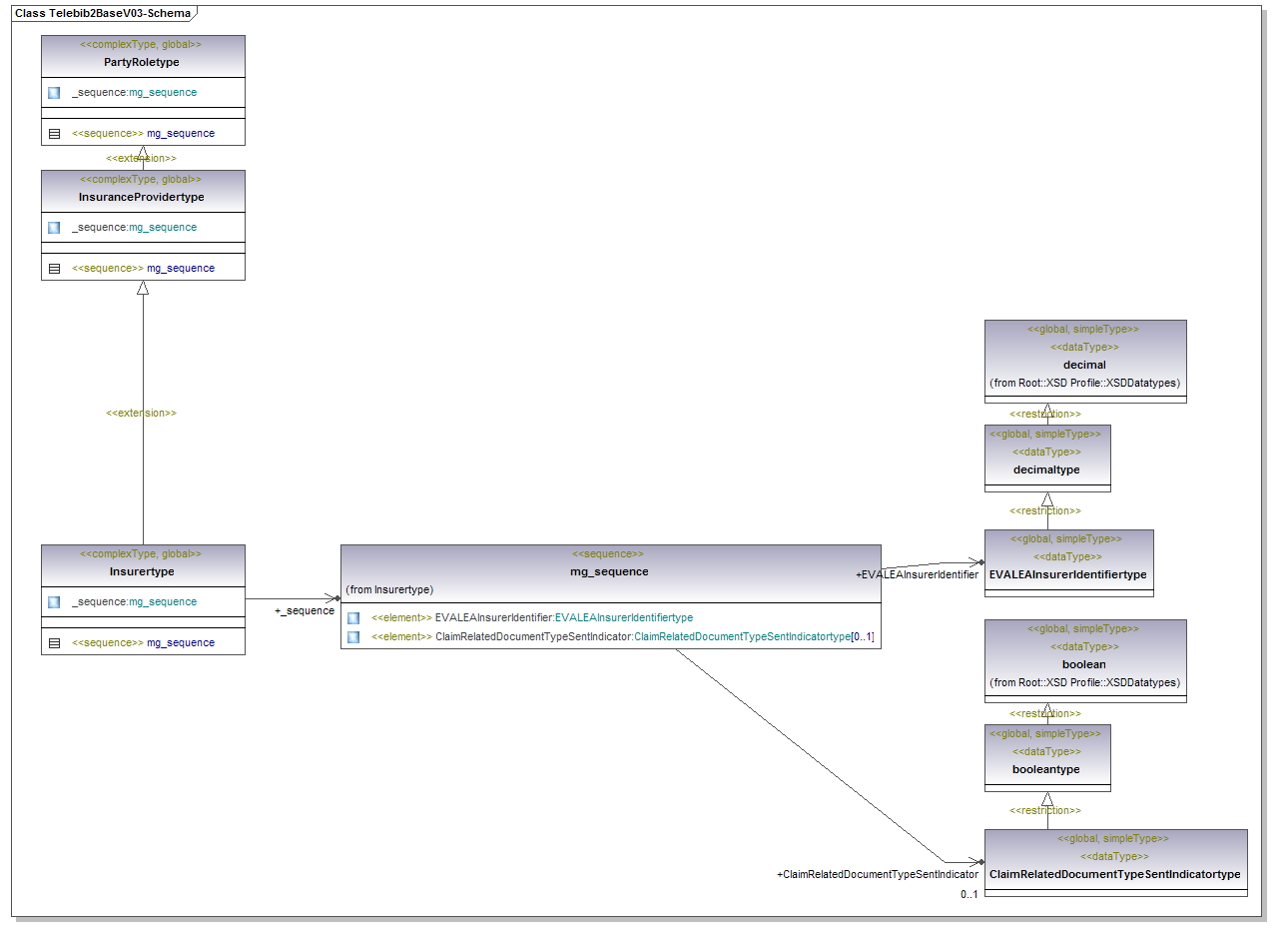Click the +_sequence association label
The image size is (1288, 937).
(305, 611)
